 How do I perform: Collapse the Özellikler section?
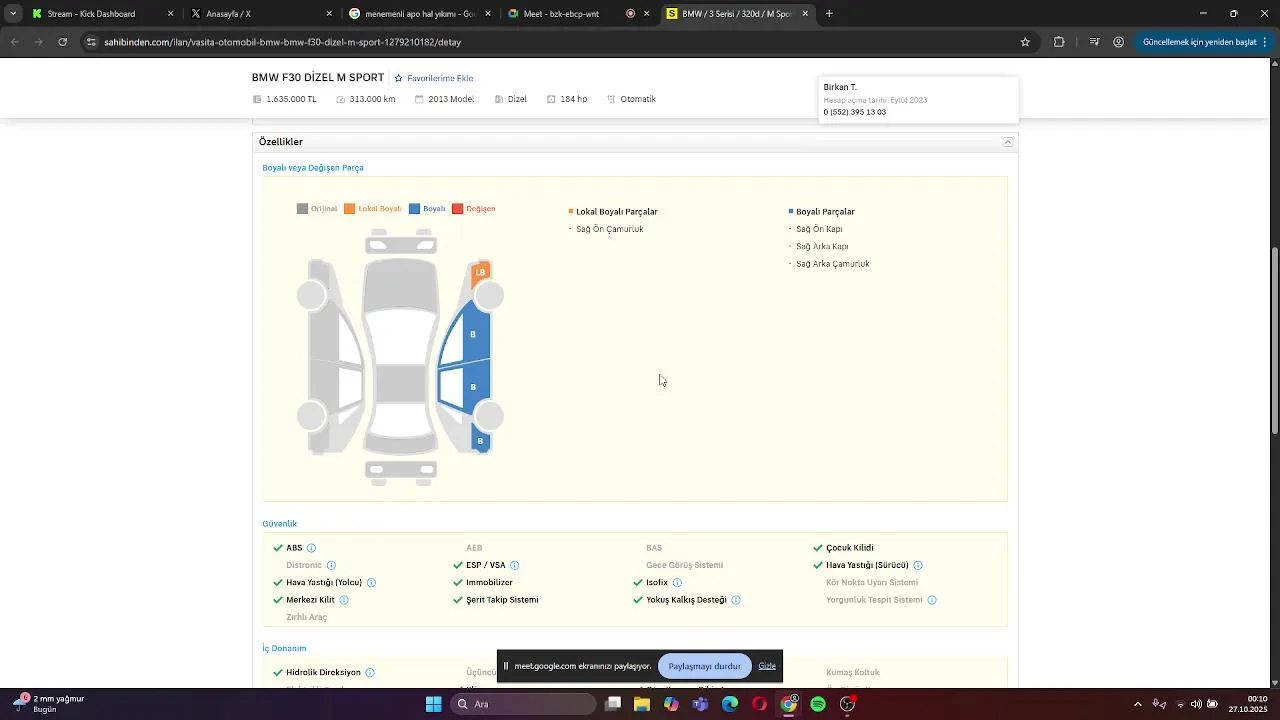[1008, 142]
